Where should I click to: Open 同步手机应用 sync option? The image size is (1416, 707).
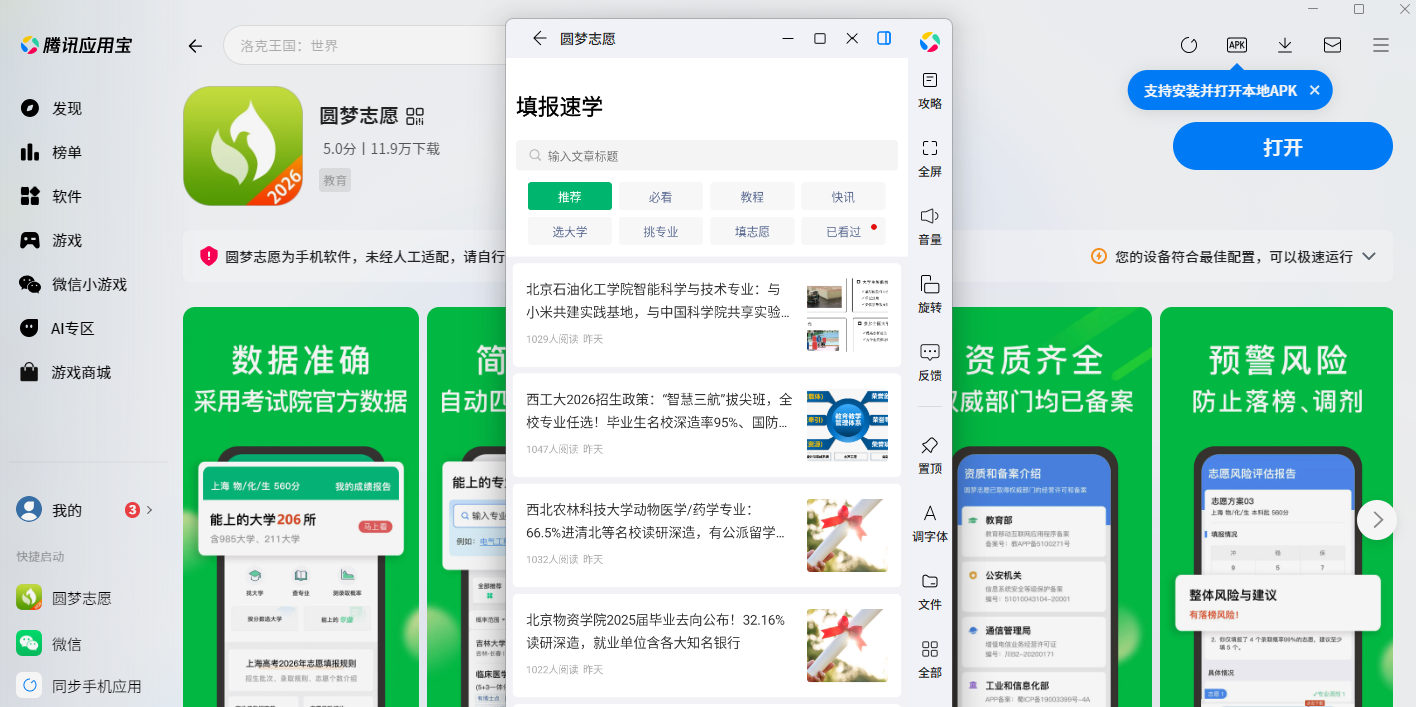point(79,686)
